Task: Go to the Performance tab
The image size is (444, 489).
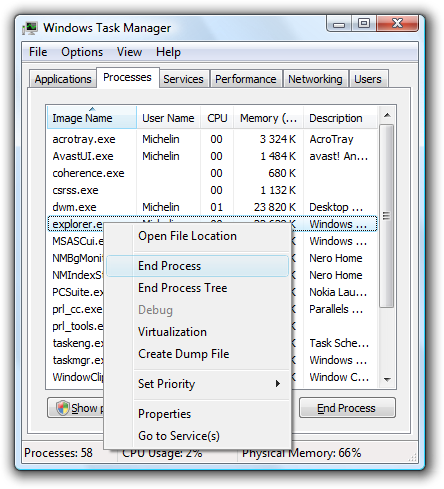Action: (246, 79)
